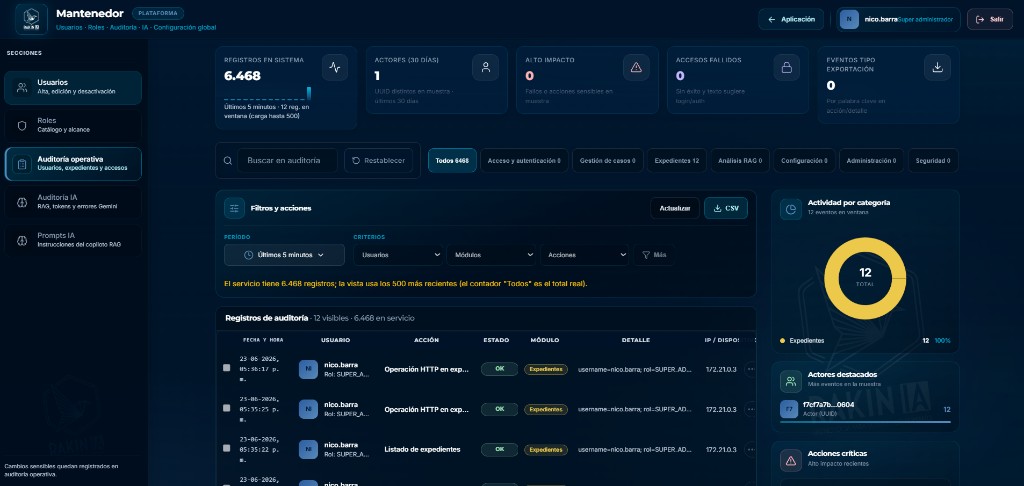Click the yellow Expedientes legend dot

point(782,341)
